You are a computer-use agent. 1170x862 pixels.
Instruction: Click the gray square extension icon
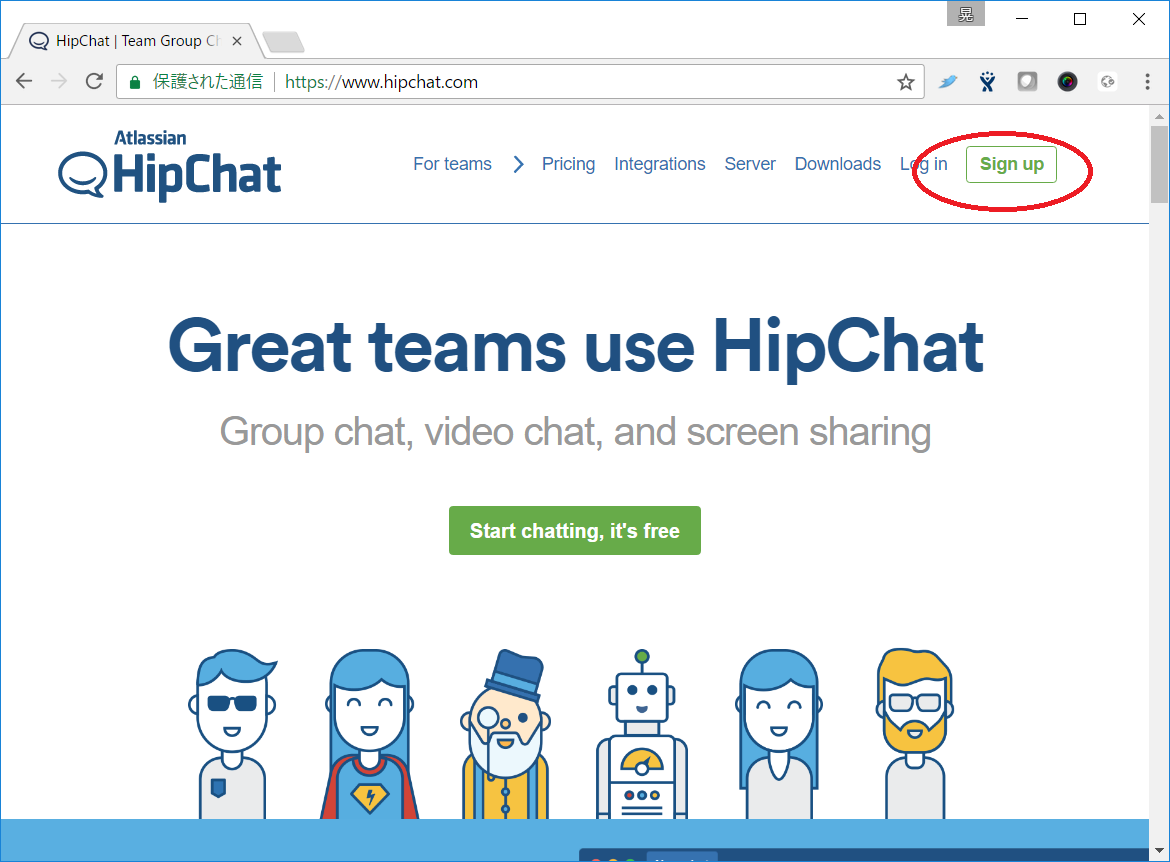pos(1027,82)
